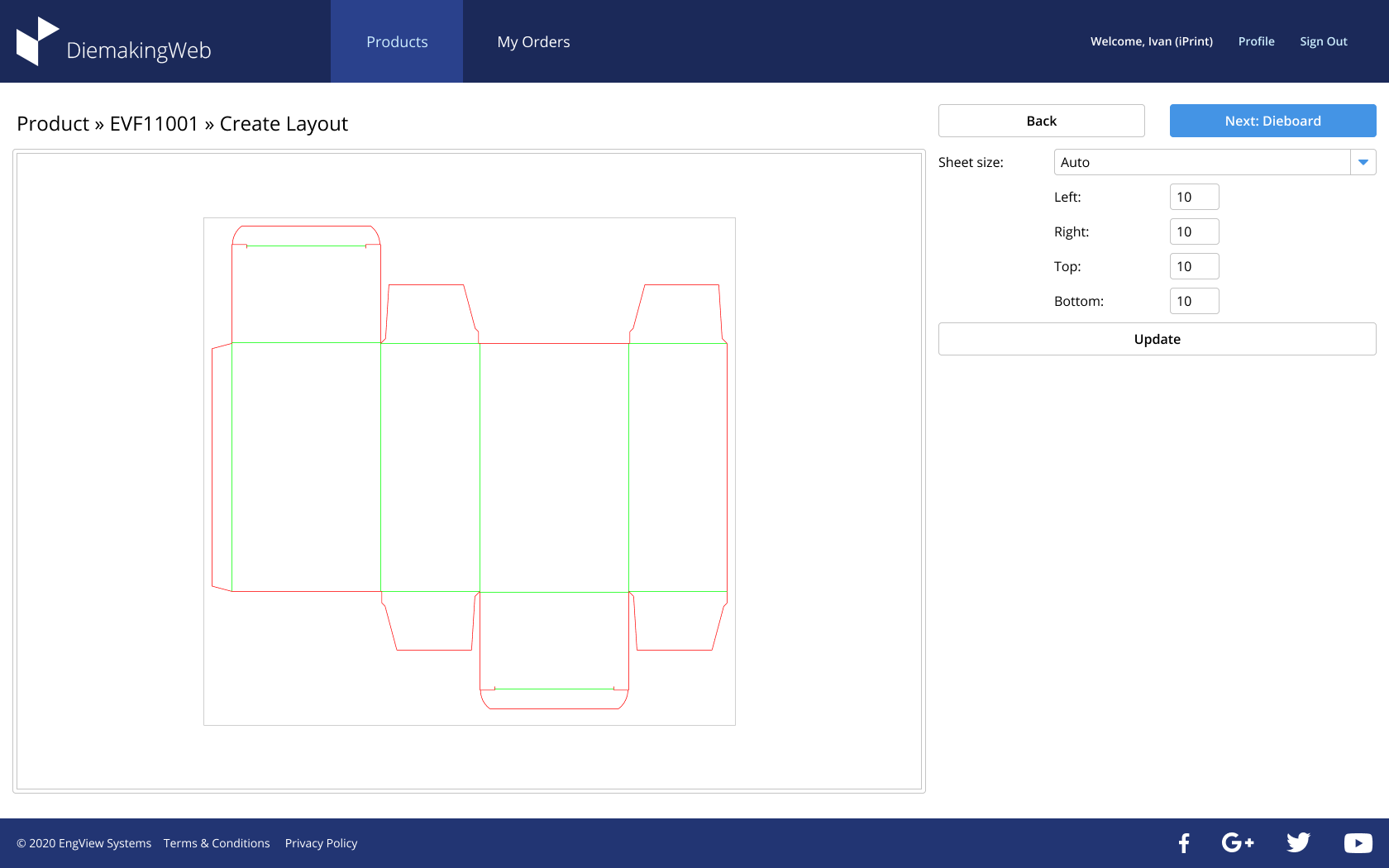Open Terms & Conditions link
1389x868 pixels.
[217, 843]
